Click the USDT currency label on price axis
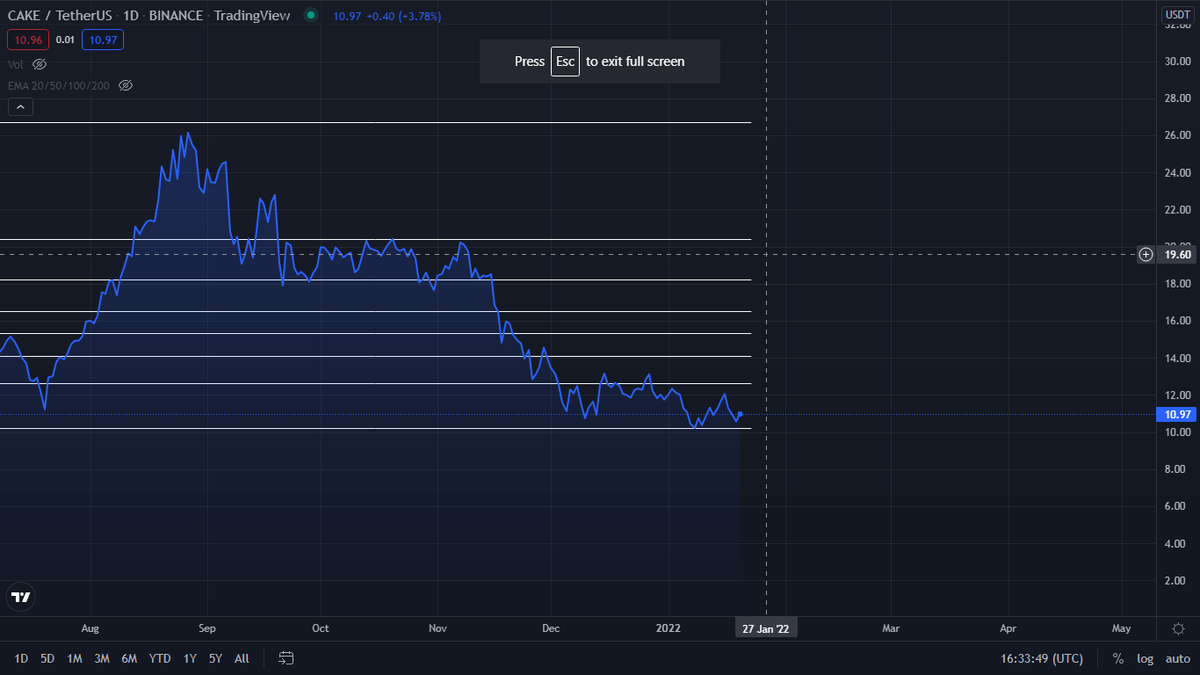 pos(1177,15)
